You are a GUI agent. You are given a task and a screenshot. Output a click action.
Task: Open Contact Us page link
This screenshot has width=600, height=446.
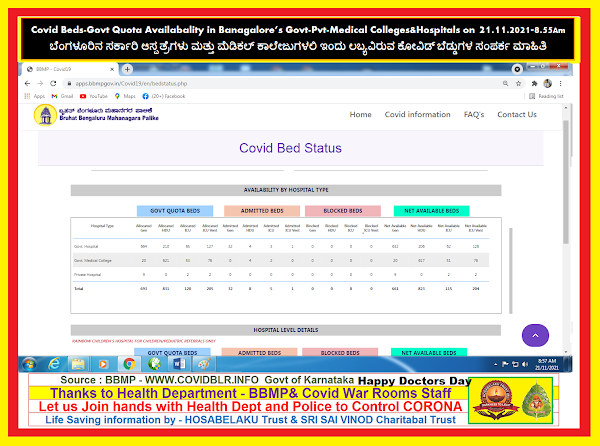point(517,114)
